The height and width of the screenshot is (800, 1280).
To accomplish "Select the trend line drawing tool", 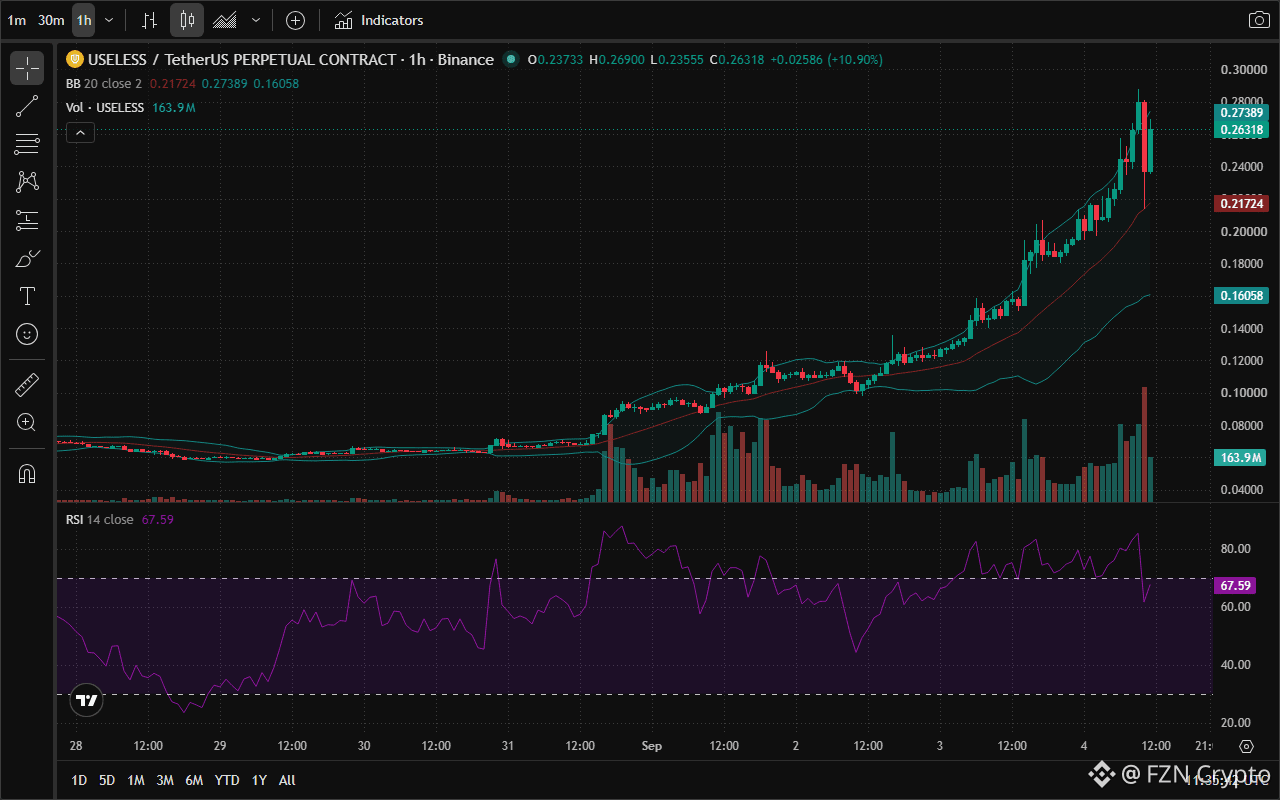I will pos(27,106).
